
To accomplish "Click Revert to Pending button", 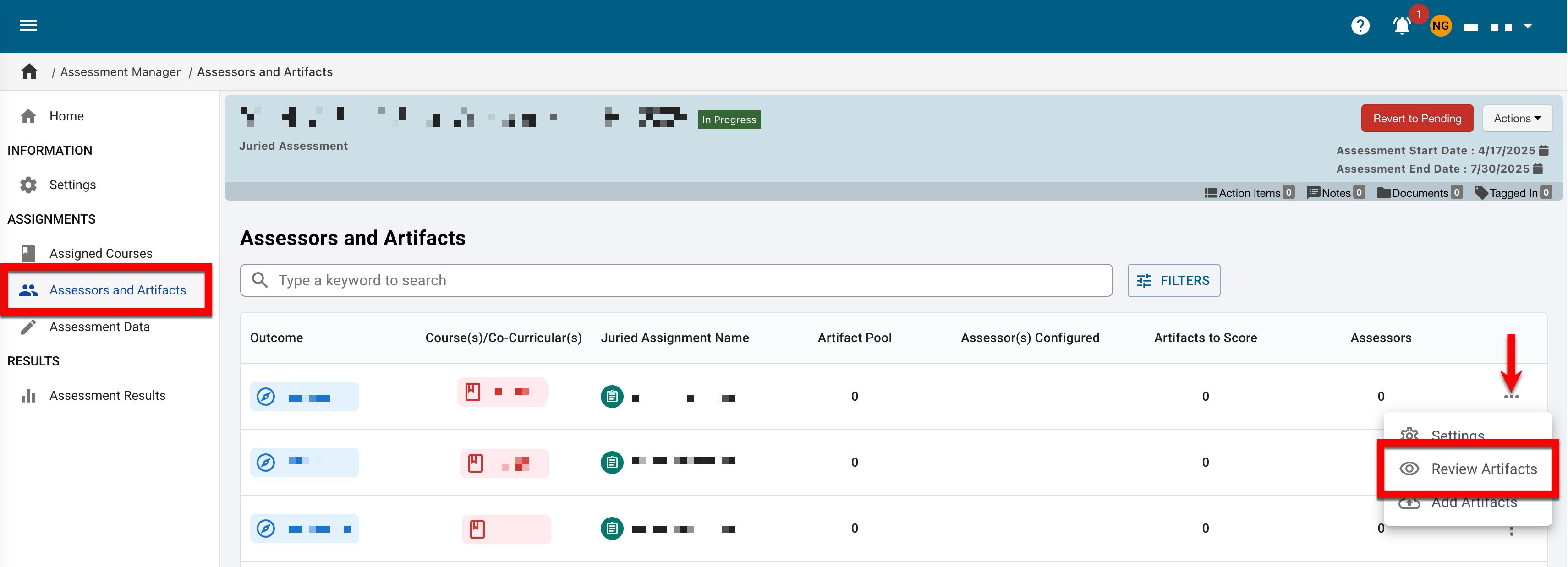I will pyautogui.click(x=1416, y=119).
